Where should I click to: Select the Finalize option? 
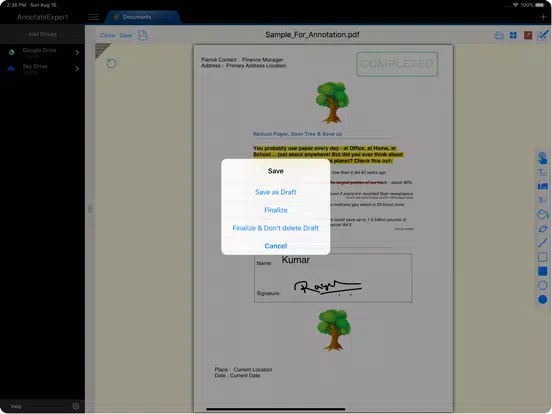tap(276, 210)
